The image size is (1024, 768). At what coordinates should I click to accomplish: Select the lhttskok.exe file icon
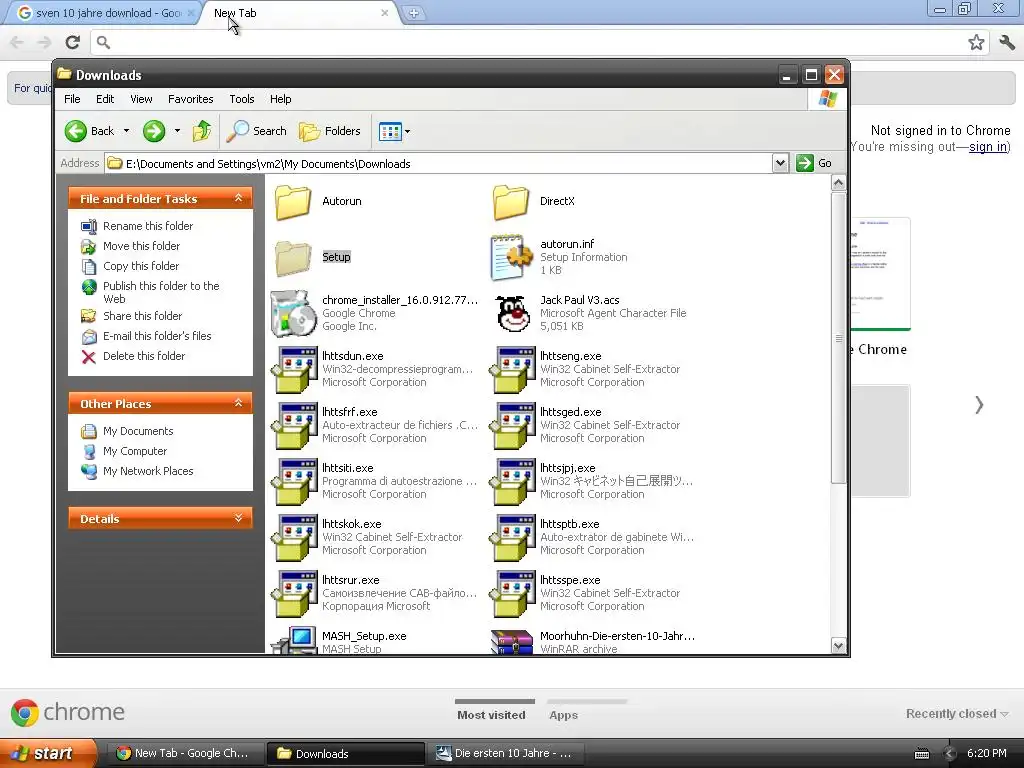coord(293,537)
